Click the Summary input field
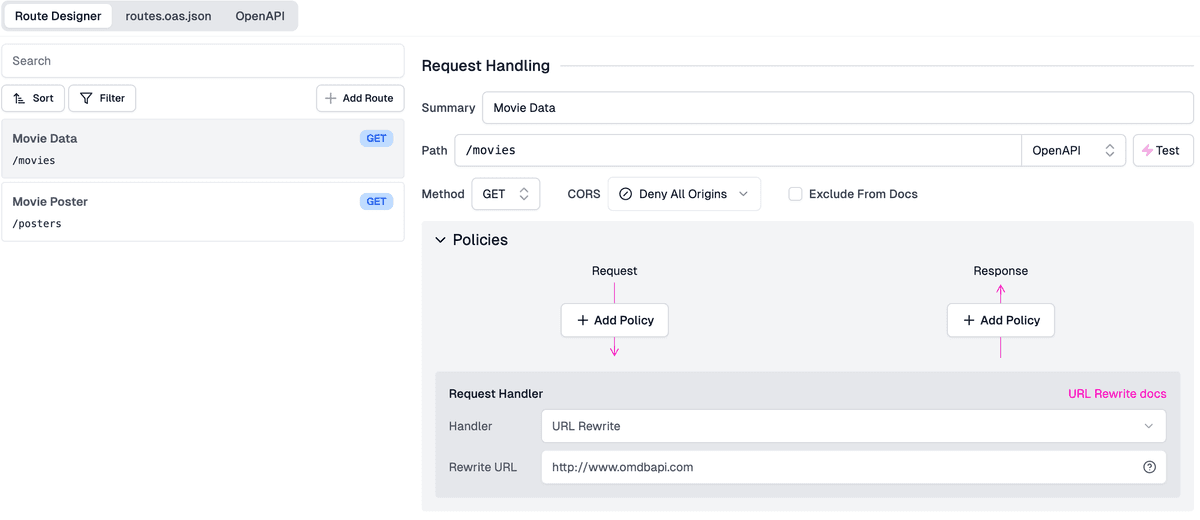The height and width of the screenshot is (520, 1200). click(x=837, y=107)
